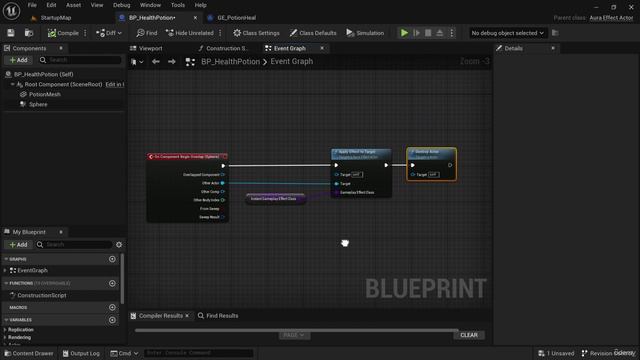Click the icon beside the debug object dropdown
Screen dimensions: 640x360
(x=555, y=33)
